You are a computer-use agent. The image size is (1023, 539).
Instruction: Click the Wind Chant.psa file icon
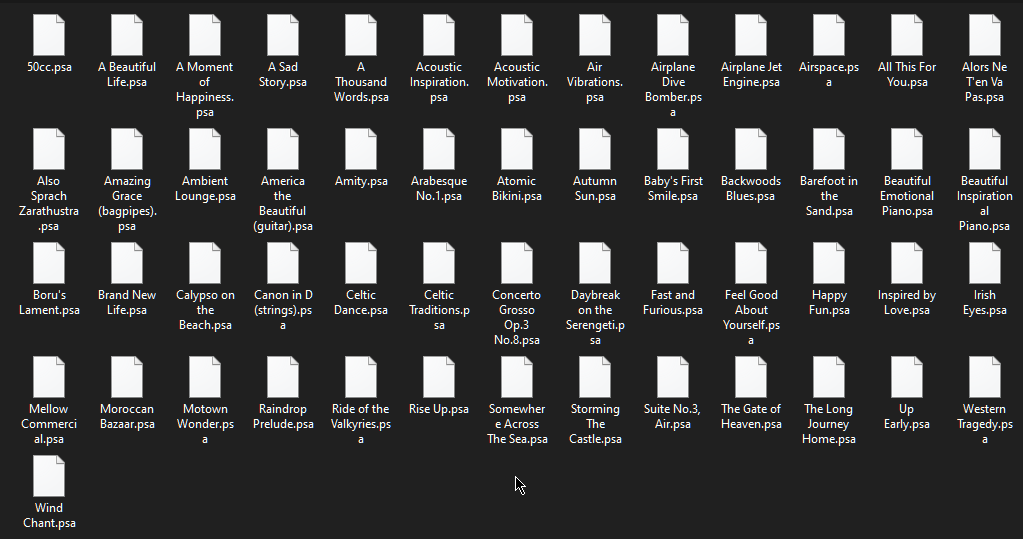pos(49,477)
